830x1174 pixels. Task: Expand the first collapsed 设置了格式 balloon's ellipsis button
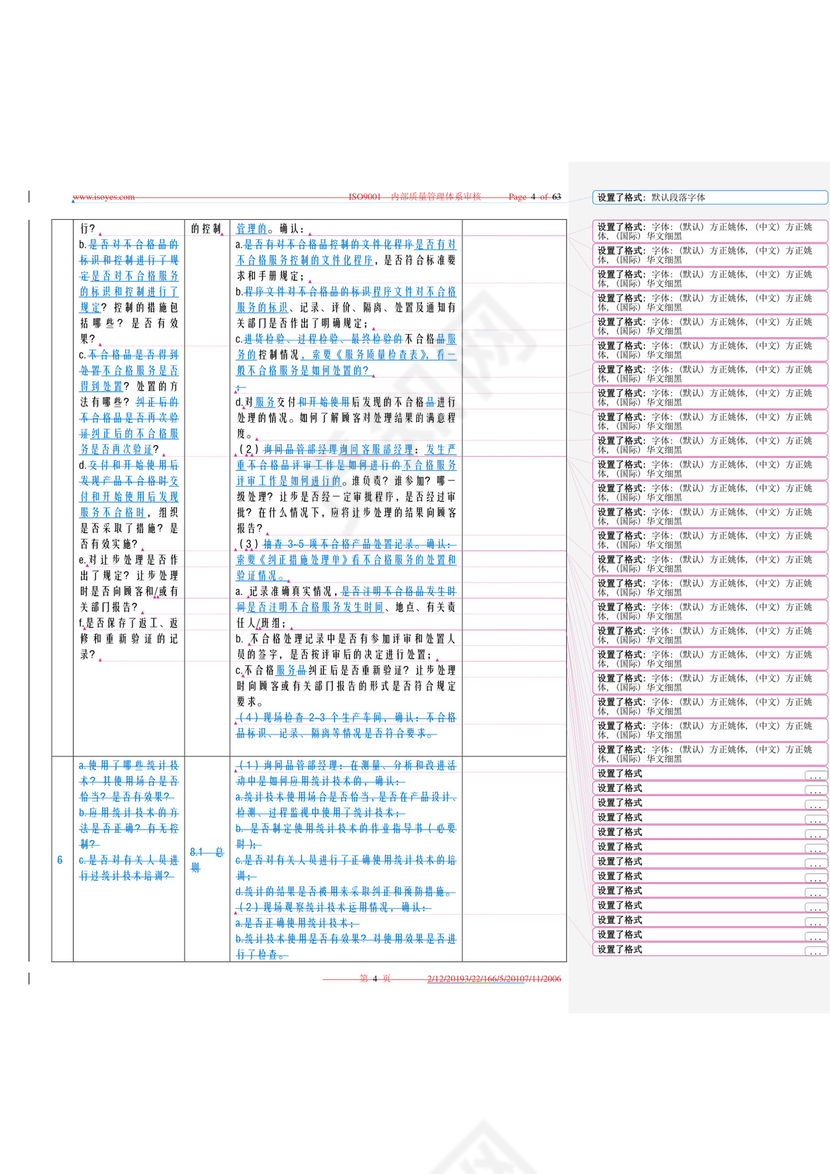[816, 775]
